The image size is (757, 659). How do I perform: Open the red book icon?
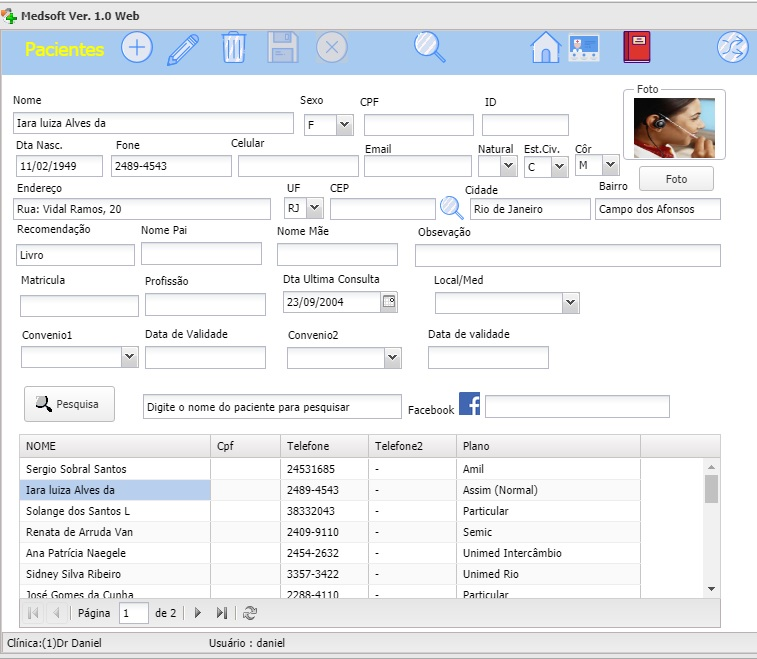tap(637, 47)
